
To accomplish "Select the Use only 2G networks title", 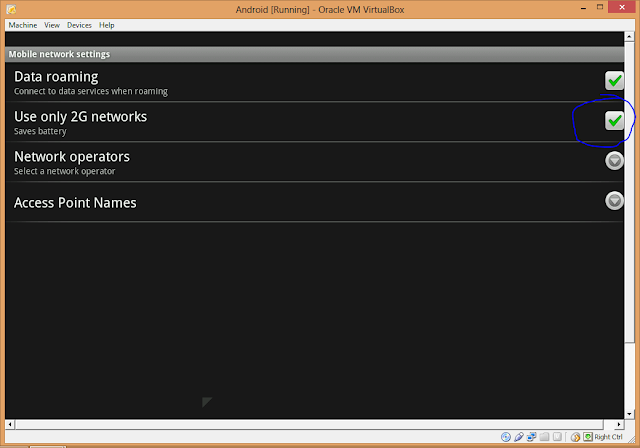I will pos(80,117).
